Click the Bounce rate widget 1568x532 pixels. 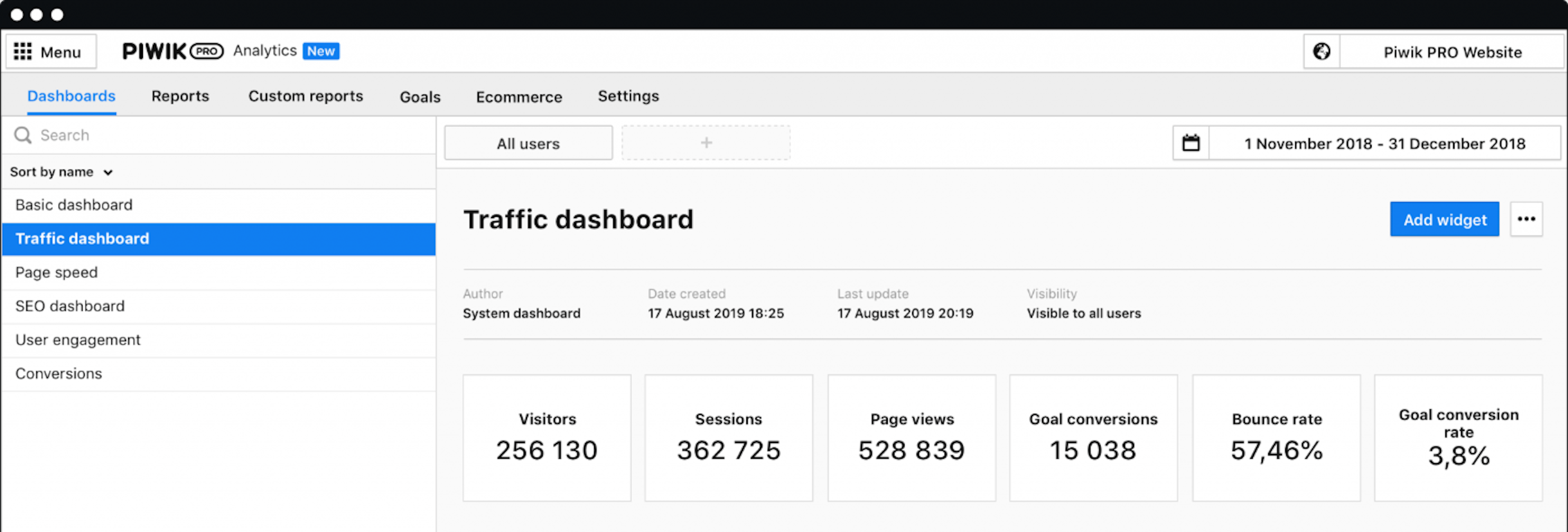tap(1276, 438)
